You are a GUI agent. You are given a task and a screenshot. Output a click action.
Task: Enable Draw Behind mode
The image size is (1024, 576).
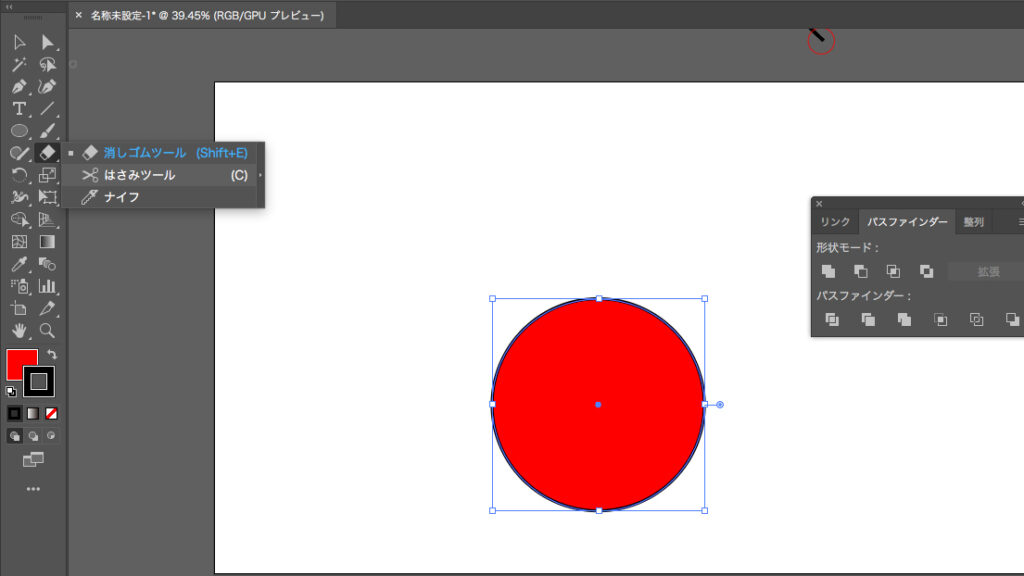[x=33, y=436]
